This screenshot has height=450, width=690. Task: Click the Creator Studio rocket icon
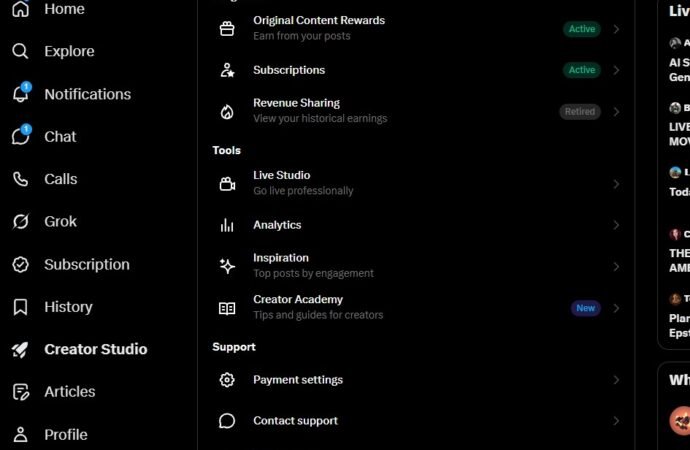pos(20,349)
